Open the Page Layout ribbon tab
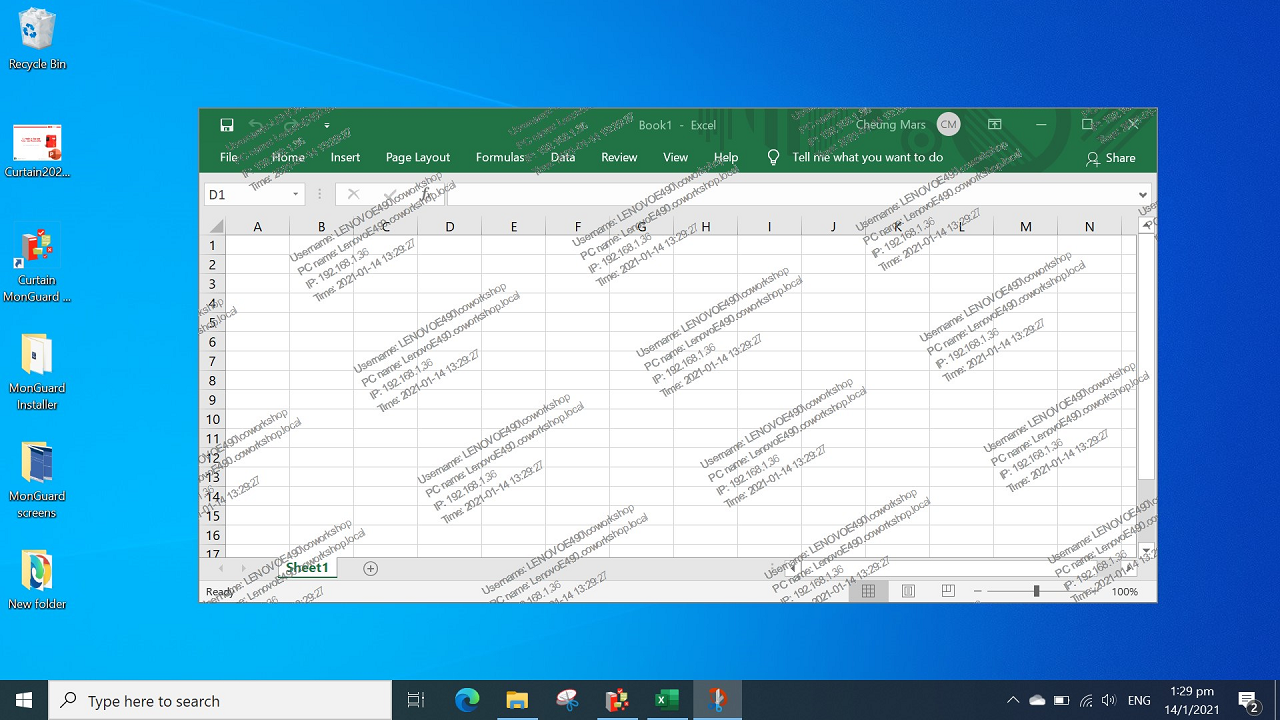Viewport: 1280px width, 720px height. click(x=418, y=157)
